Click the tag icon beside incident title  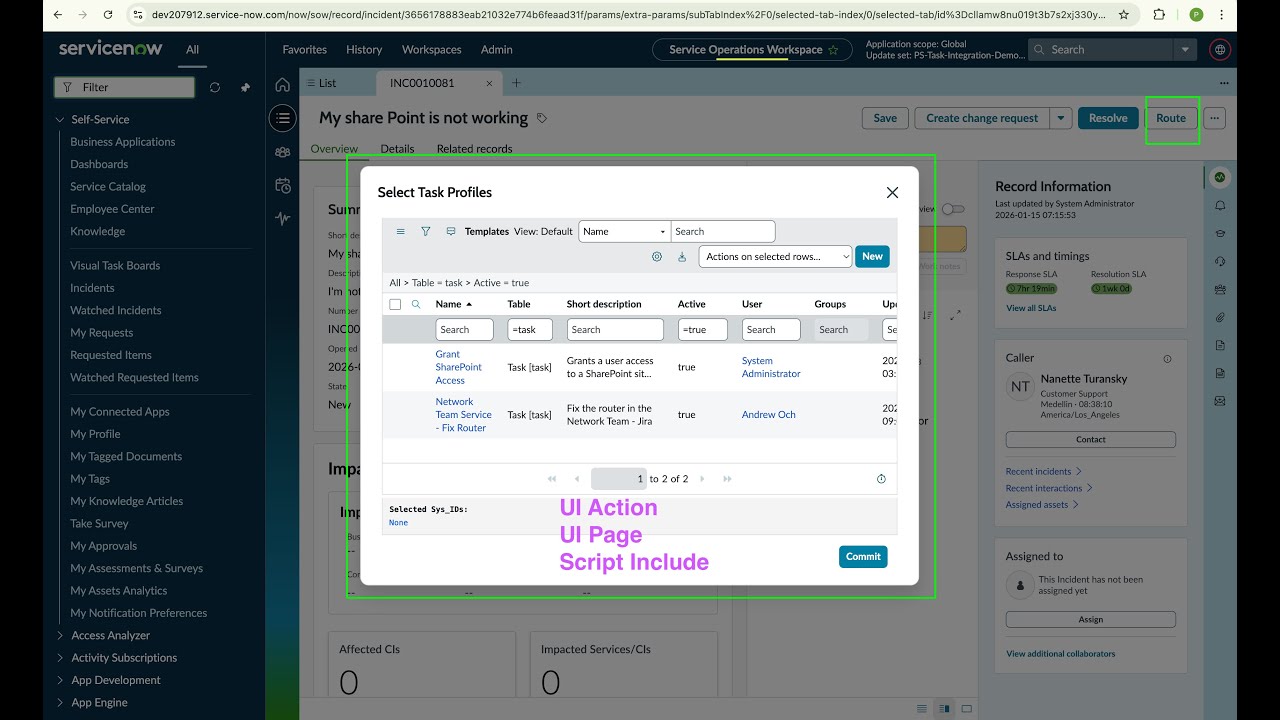point(542,118)
